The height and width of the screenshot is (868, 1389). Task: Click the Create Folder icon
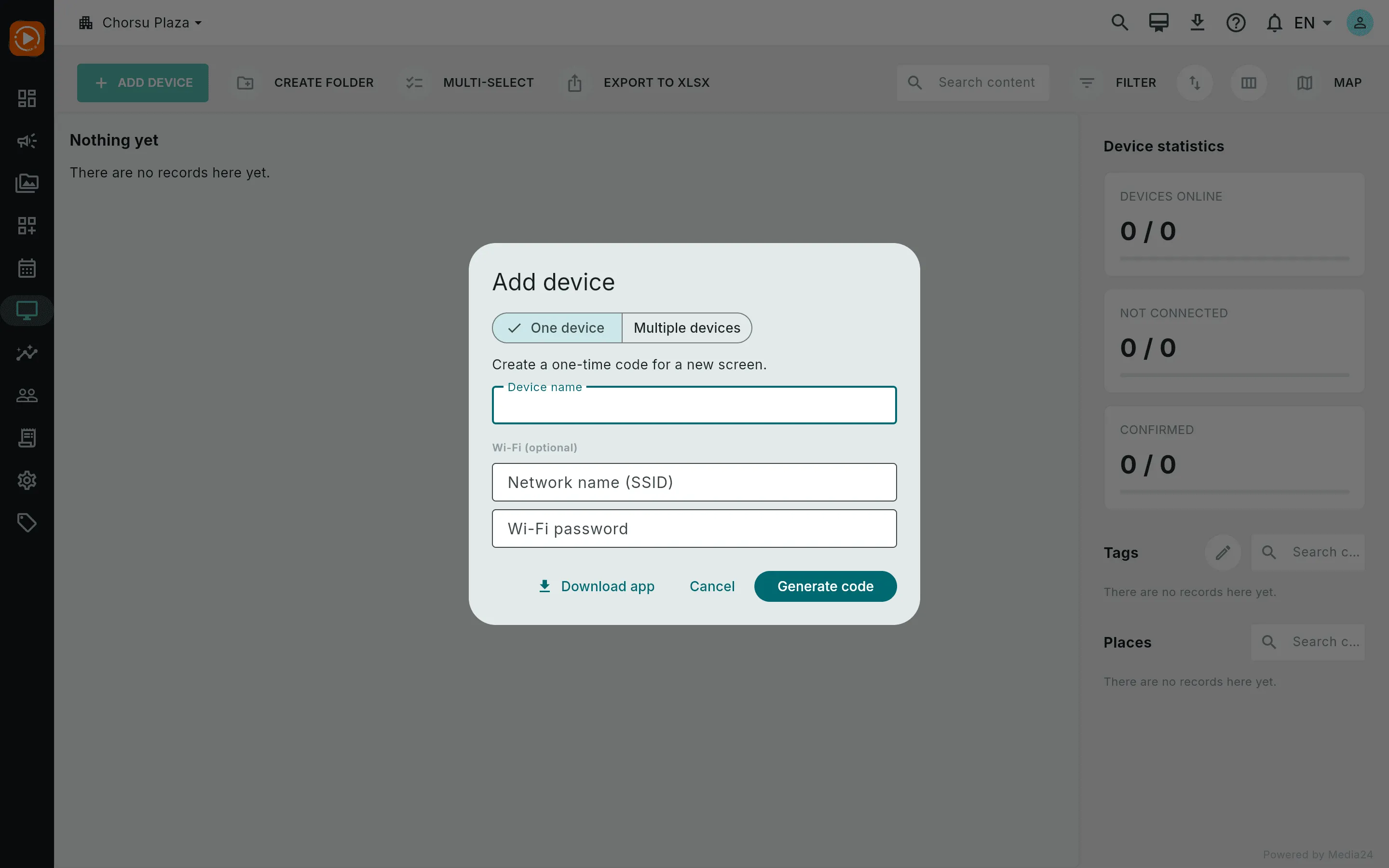click(x=245, y=82)
